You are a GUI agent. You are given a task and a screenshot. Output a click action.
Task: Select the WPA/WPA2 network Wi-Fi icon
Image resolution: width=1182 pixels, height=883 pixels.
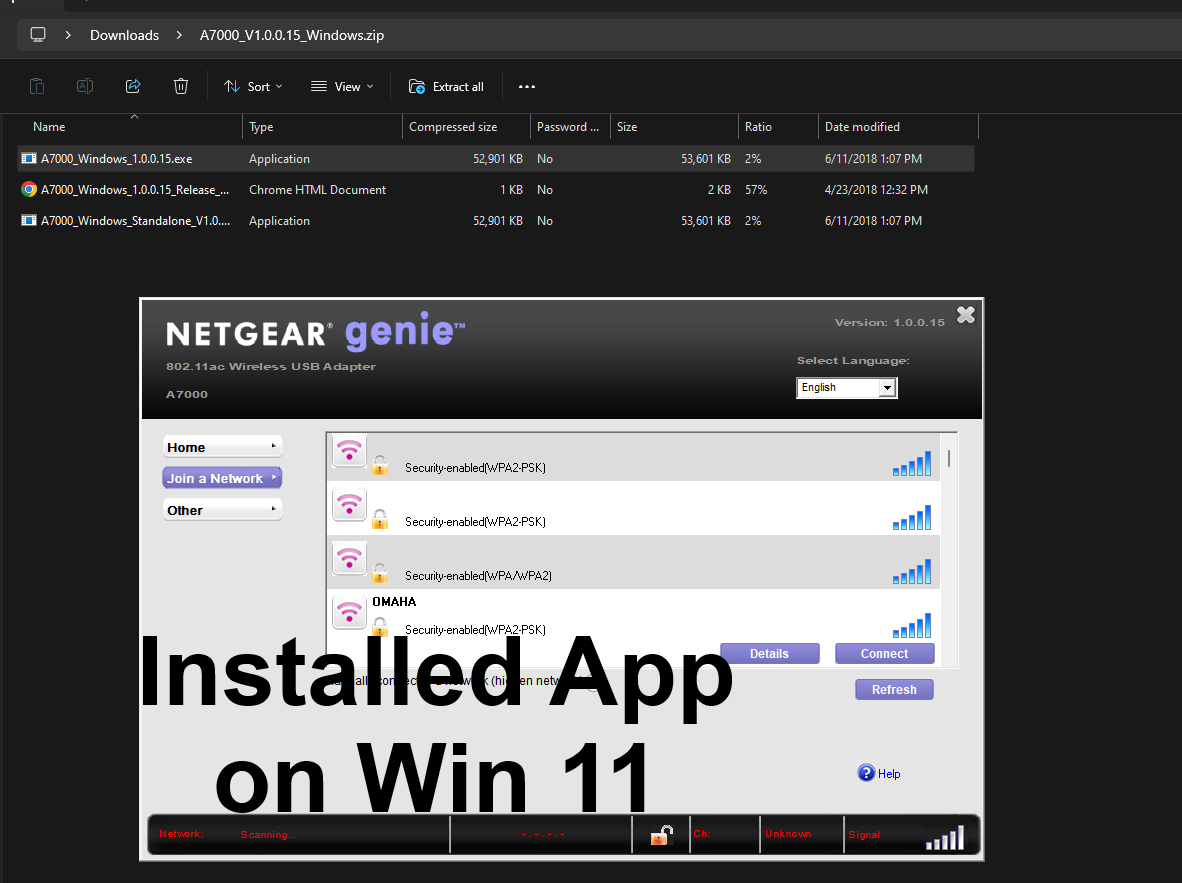click(x=349, y=559)
